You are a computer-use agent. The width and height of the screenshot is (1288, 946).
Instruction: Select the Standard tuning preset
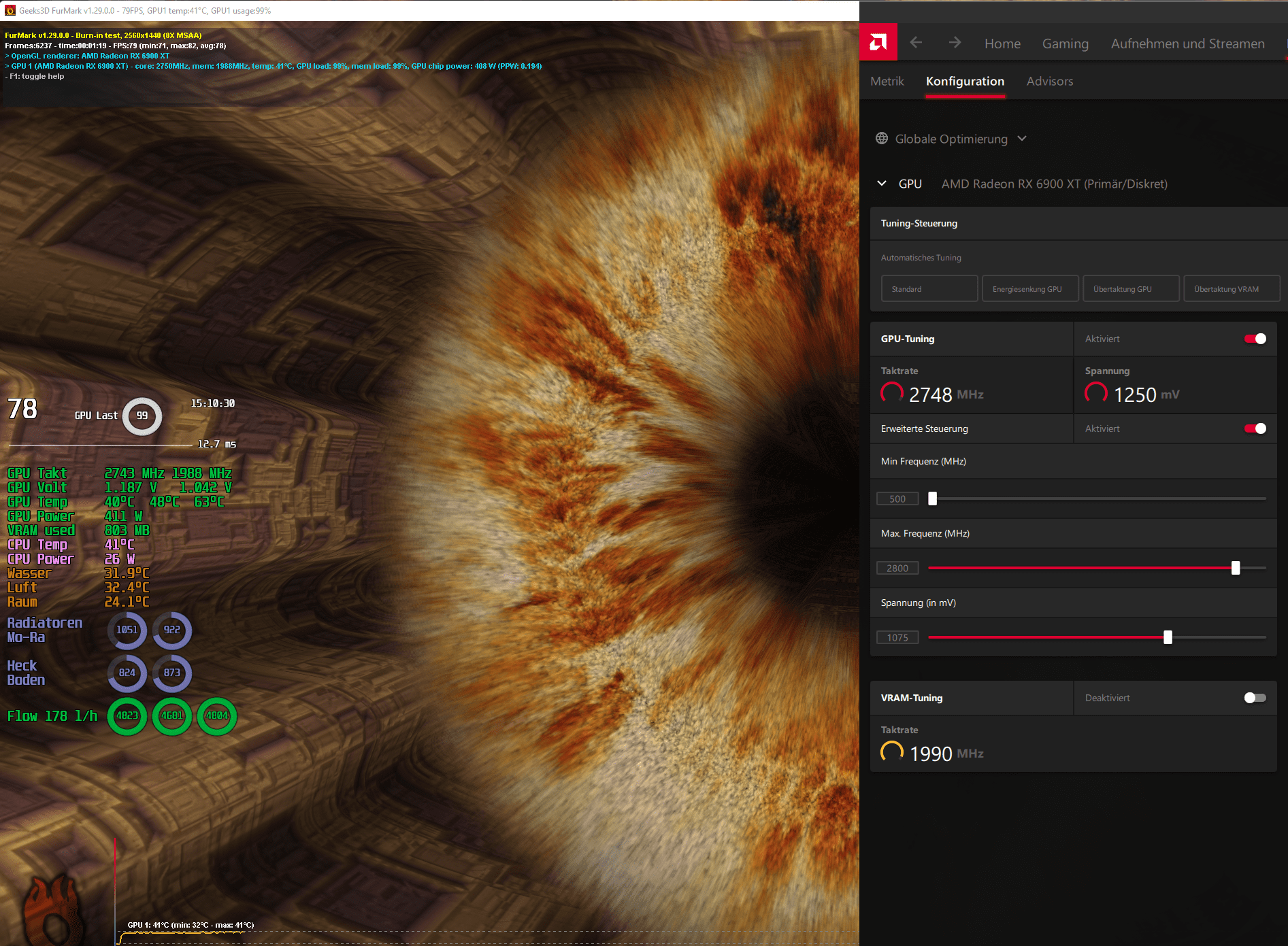tap(929, 288)
